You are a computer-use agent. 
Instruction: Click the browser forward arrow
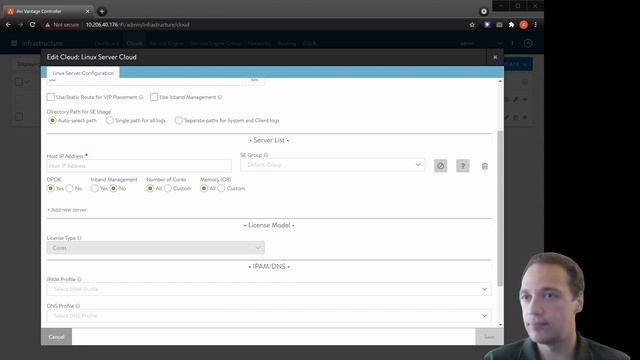click(x=20, y=25)
